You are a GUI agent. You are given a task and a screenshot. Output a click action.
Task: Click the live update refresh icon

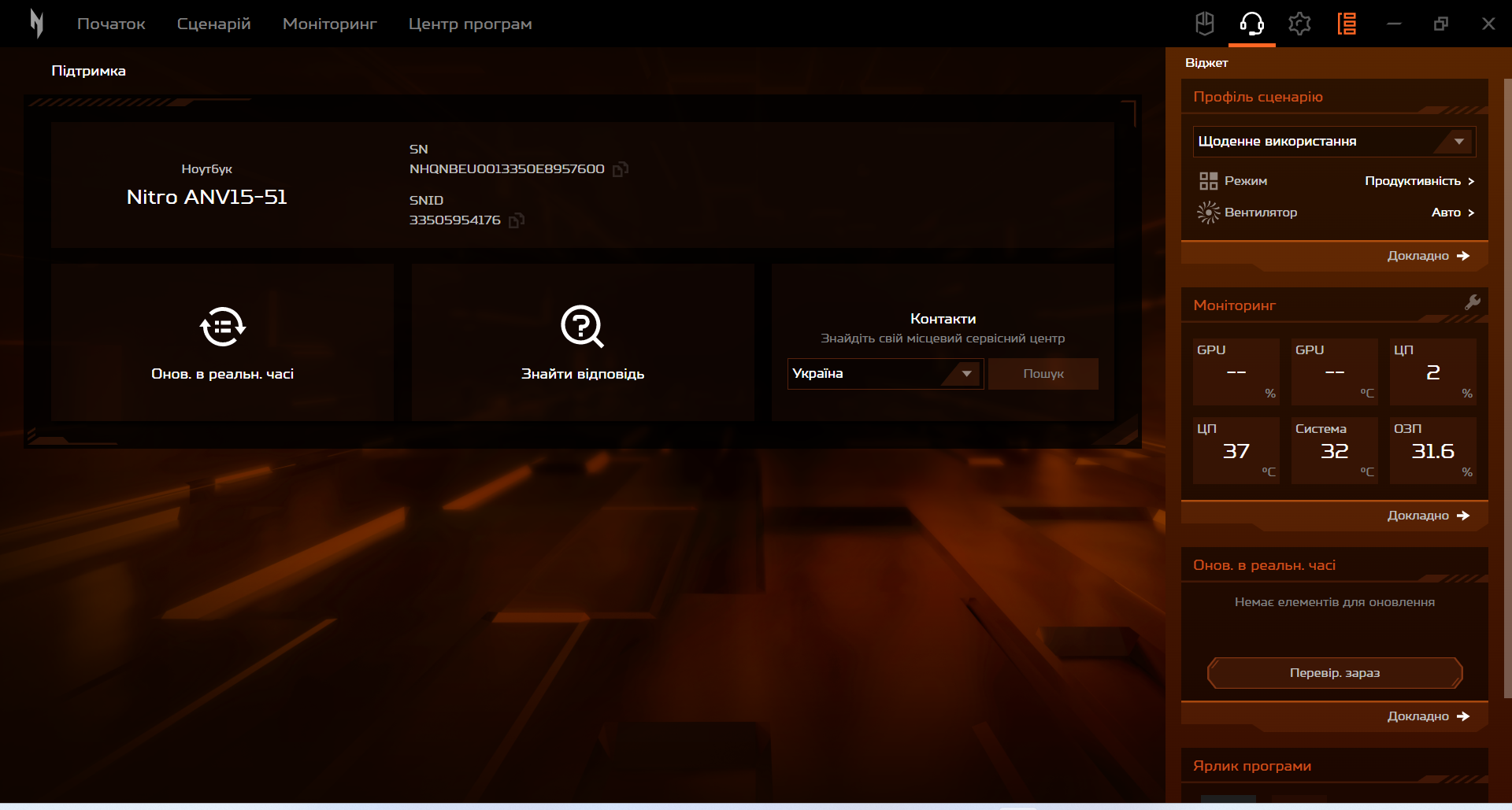(223, 327)
